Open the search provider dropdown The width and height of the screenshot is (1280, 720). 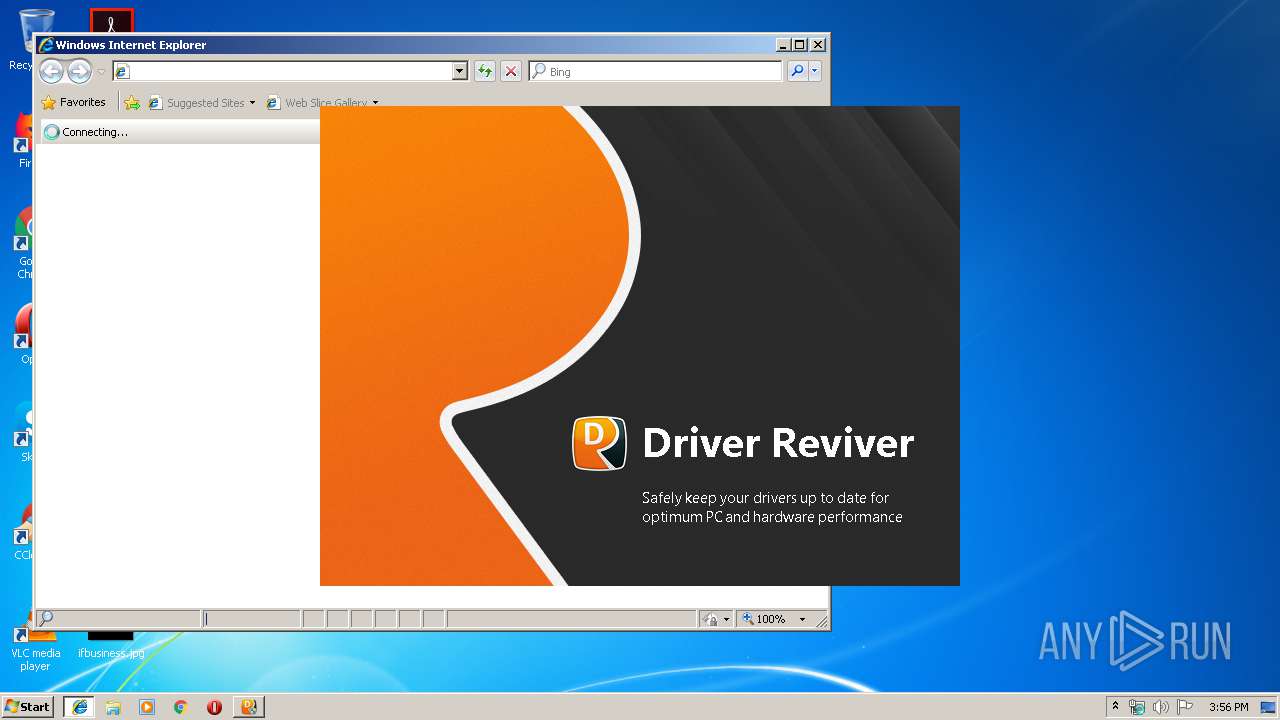(815, 71)
